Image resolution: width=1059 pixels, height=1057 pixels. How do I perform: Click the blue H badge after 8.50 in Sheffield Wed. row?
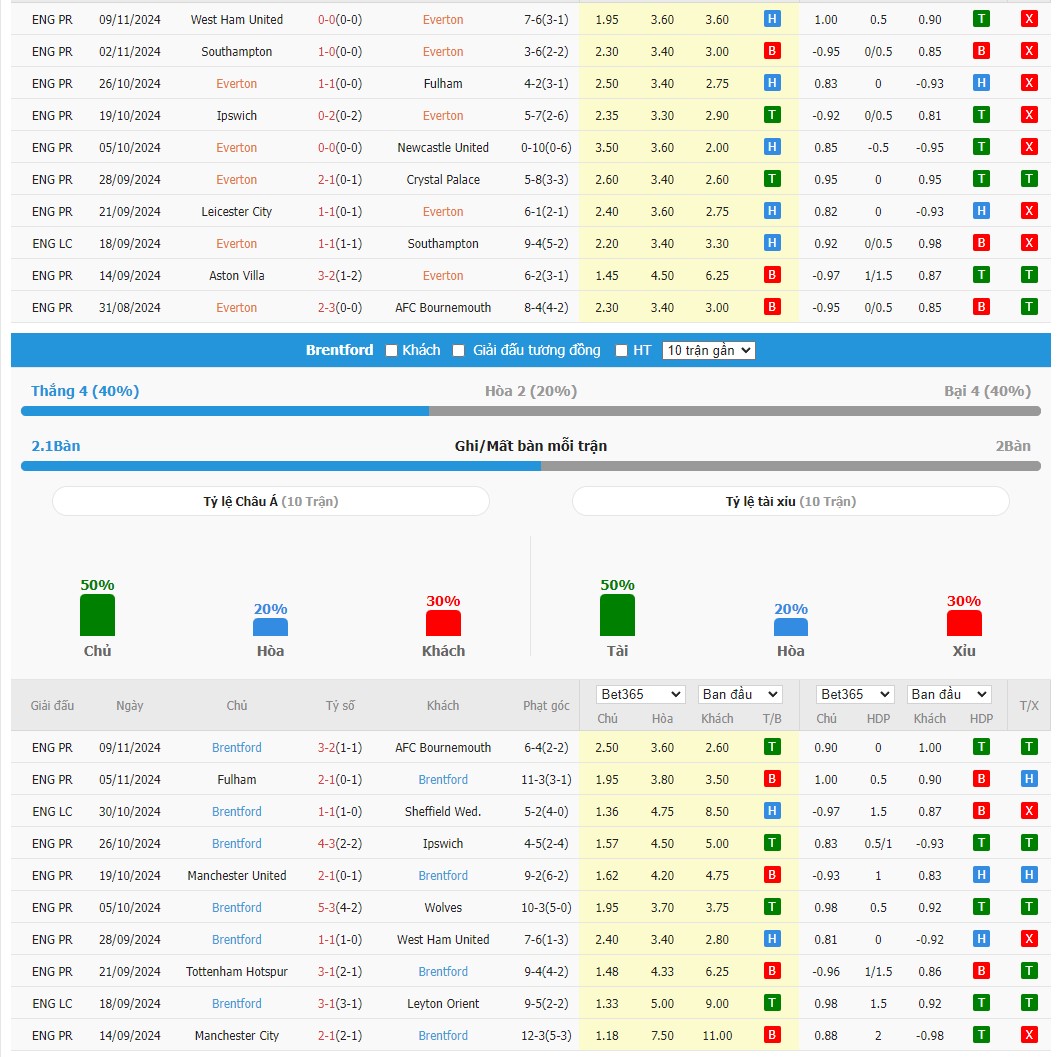coord(772,810)
